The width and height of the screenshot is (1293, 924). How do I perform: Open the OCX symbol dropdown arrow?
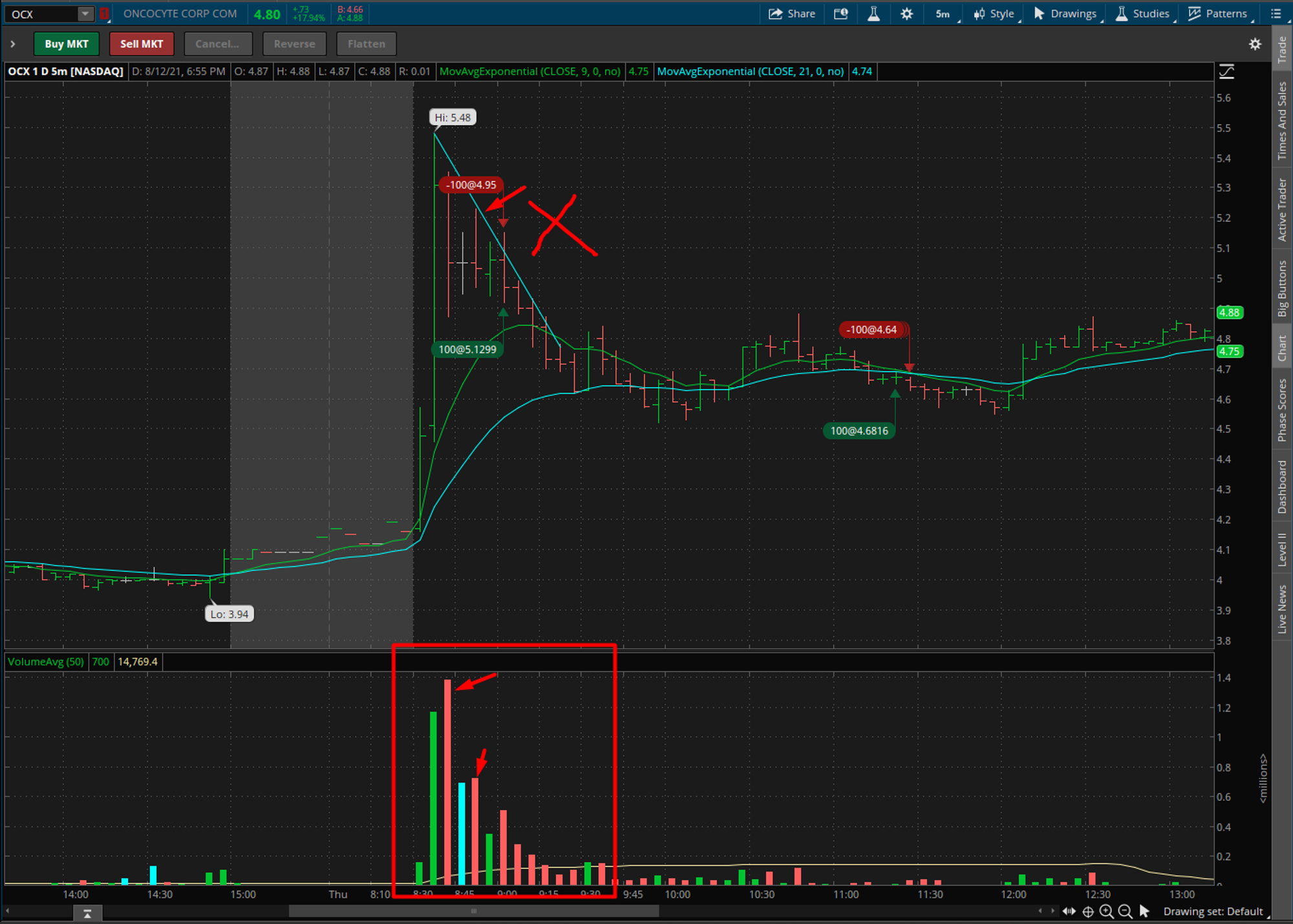point(85,14)
